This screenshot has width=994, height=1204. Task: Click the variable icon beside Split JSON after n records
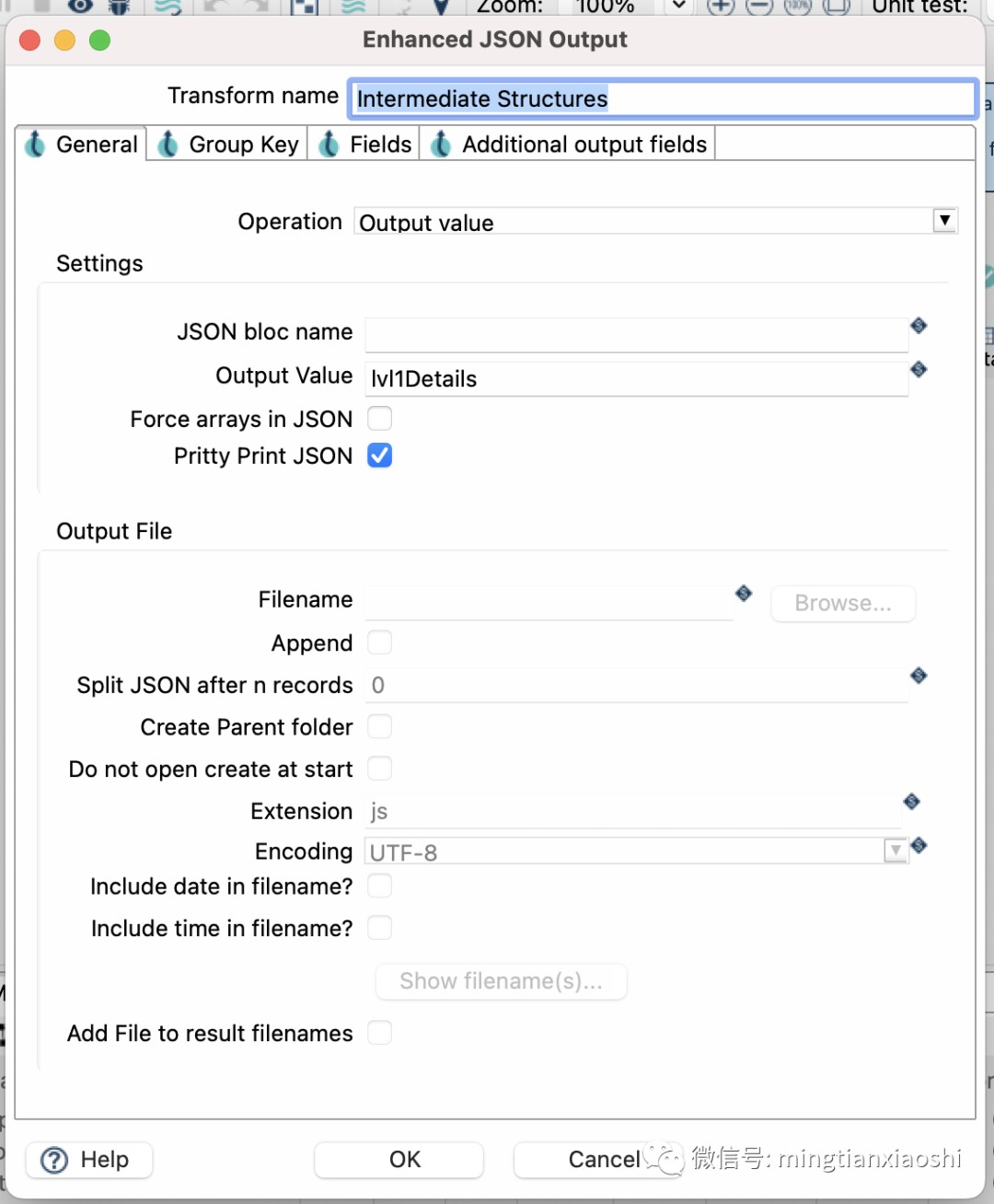pyautogui.click(x=919, y=676)
